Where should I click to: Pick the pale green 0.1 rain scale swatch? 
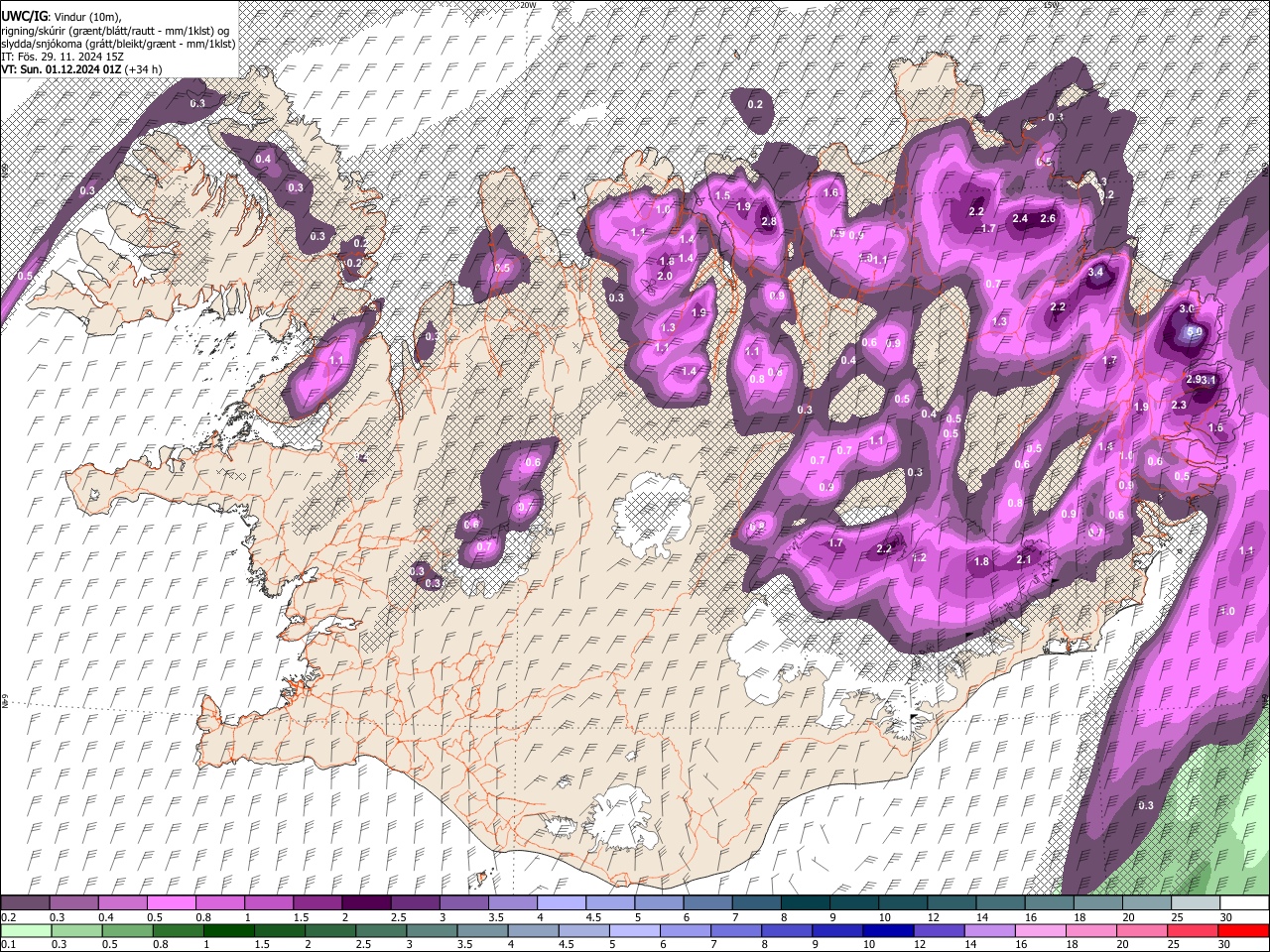(28, 930)
